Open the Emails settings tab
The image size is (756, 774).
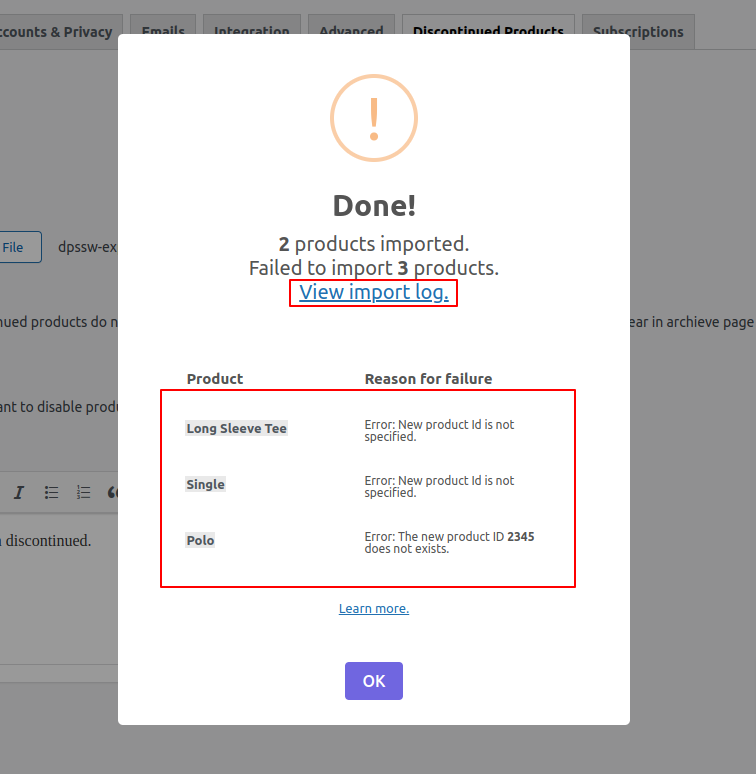coord(162,31)
